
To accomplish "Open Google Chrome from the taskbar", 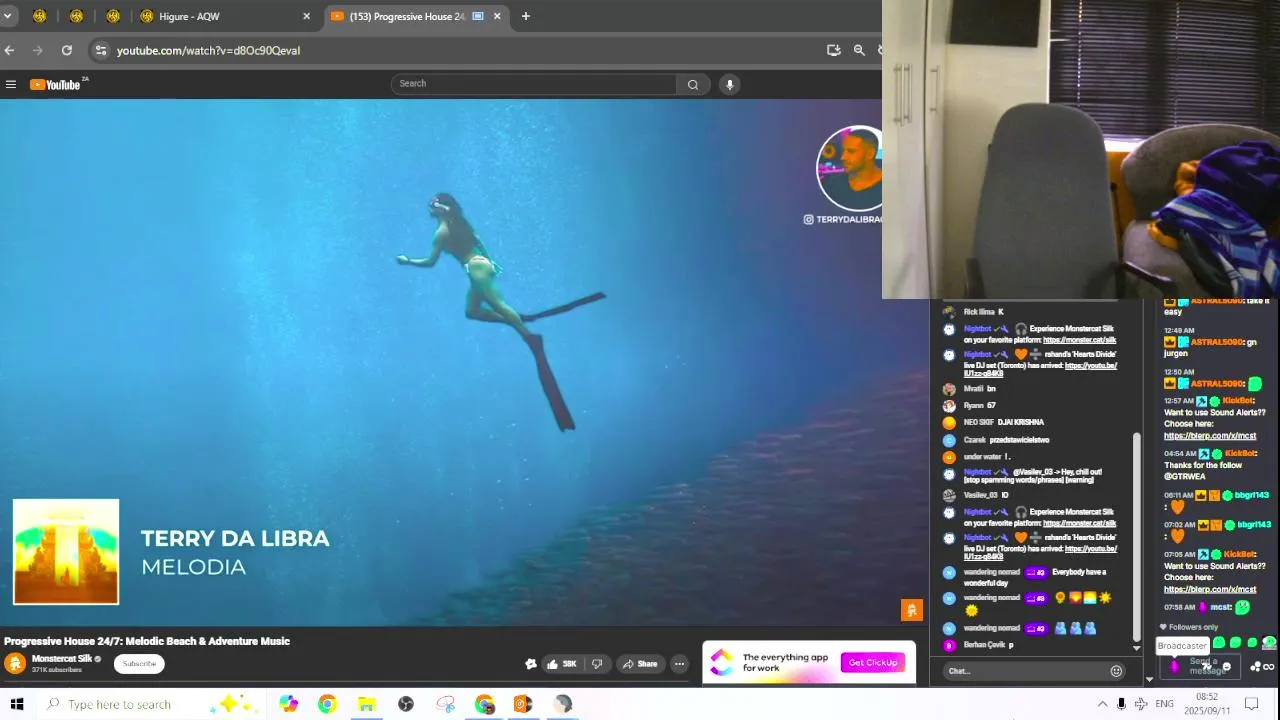I will coord(327,704).
